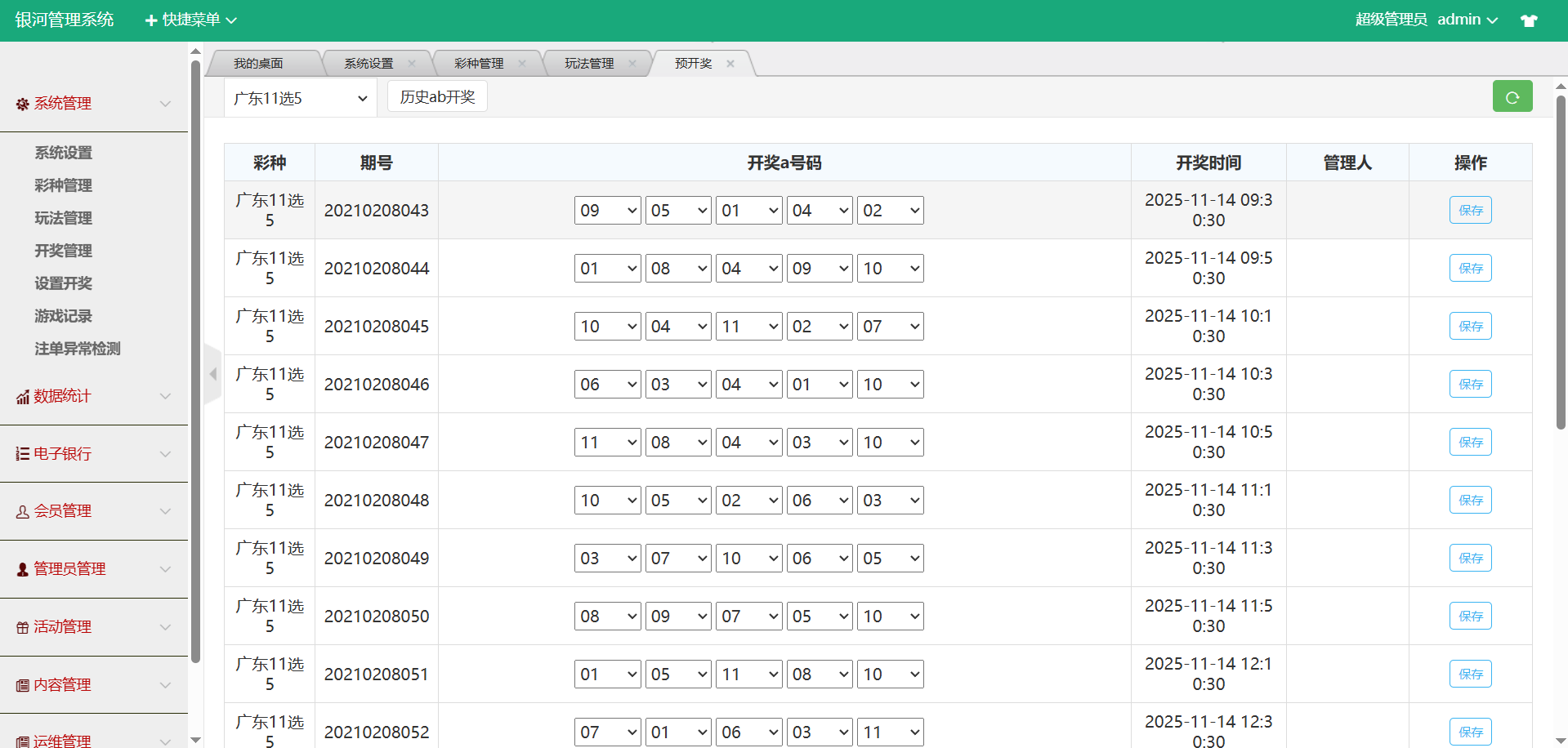Close the 彩种管理 tab

(x=522, y=64)
